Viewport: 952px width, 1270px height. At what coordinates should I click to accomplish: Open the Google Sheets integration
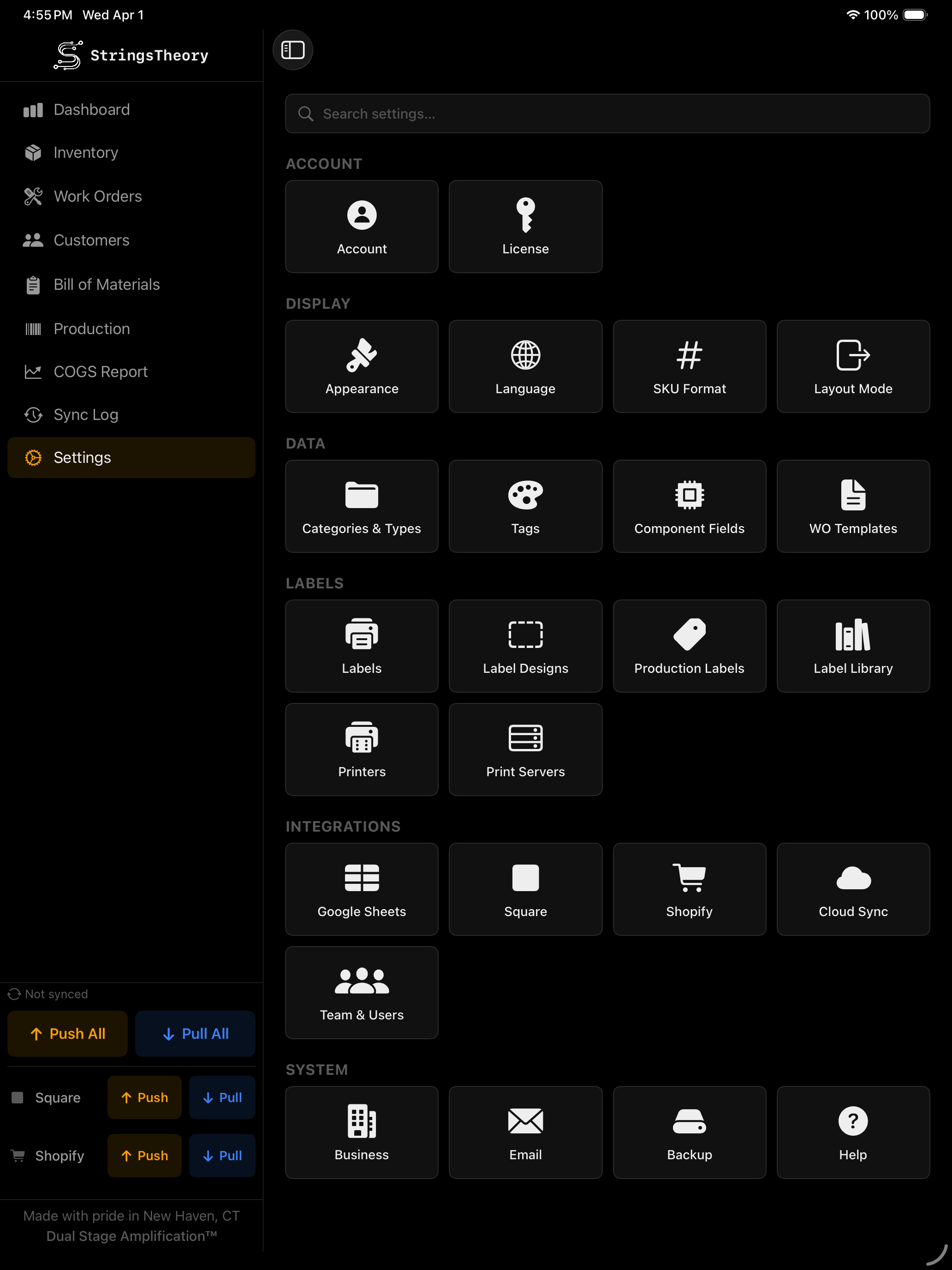pyautogui.click(x=362, y=889)
